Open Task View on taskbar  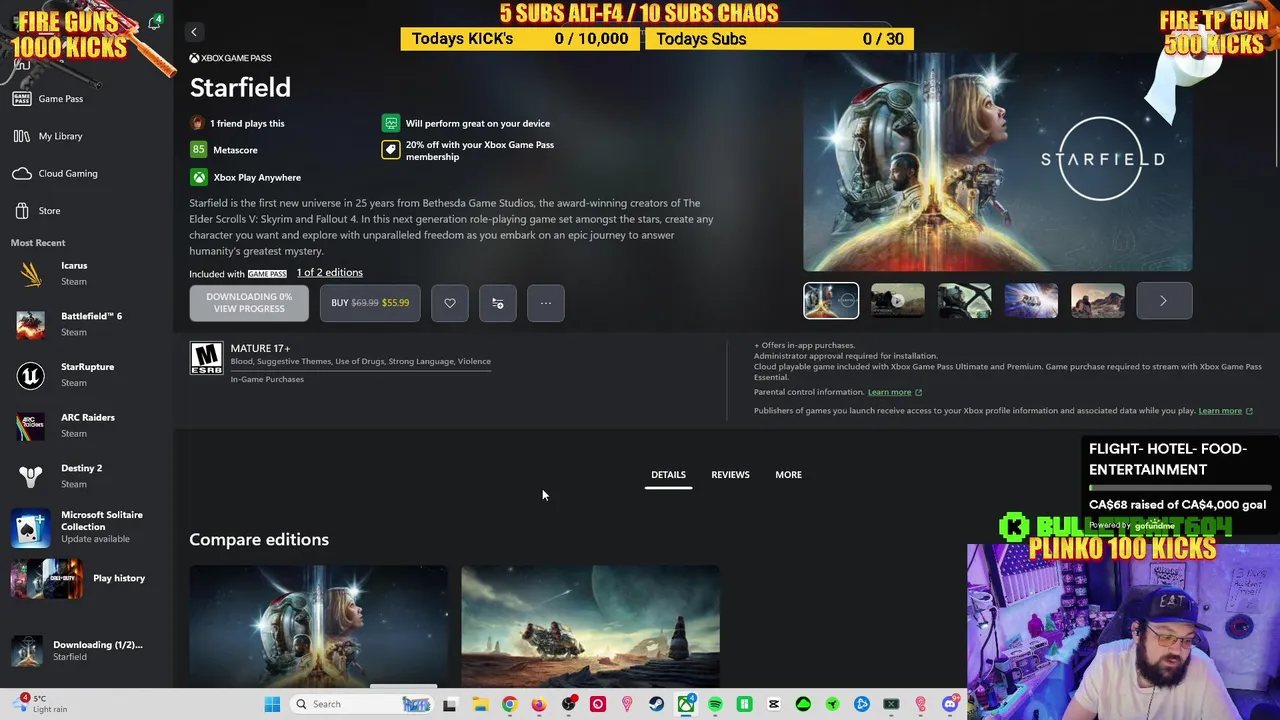tap(450, 704)
